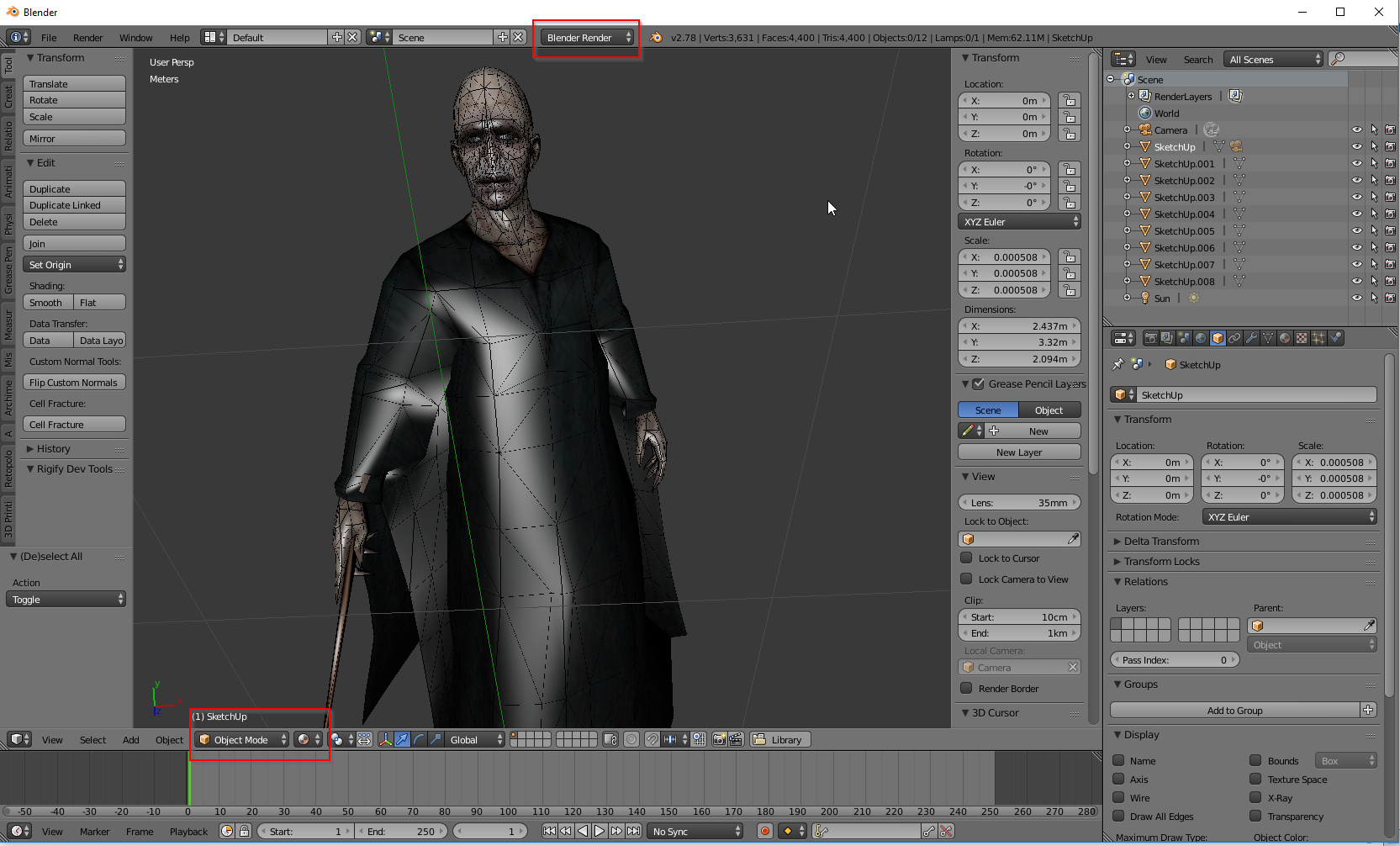Image resolution: width=1400 pixels, height=846 pixels.
Task: Click the Sun lamp icon in outliner
Action: point(1145,298)
